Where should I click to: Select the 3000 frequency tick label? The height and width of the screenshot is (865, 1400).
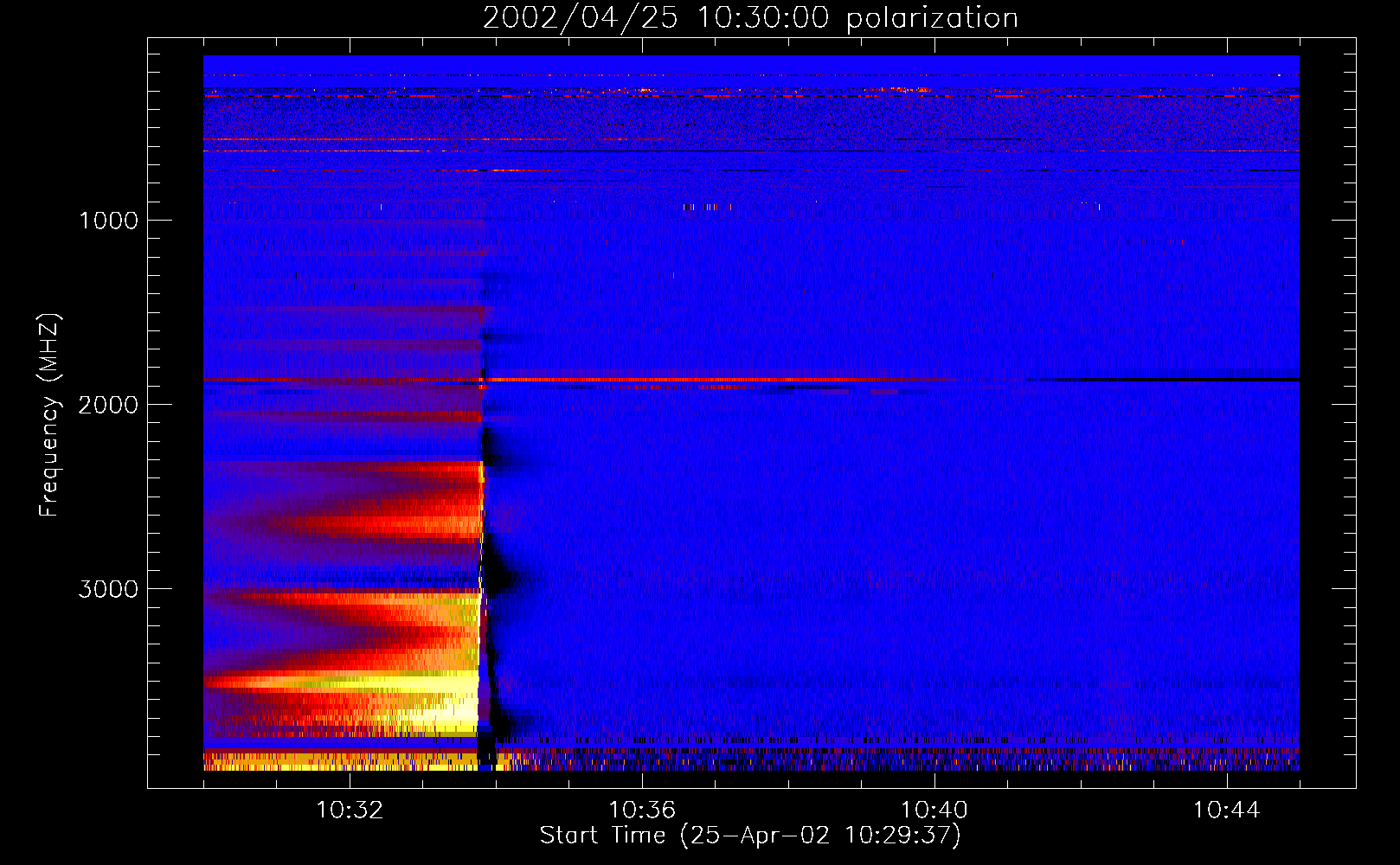pyautogui.click(x=108, y=588)
